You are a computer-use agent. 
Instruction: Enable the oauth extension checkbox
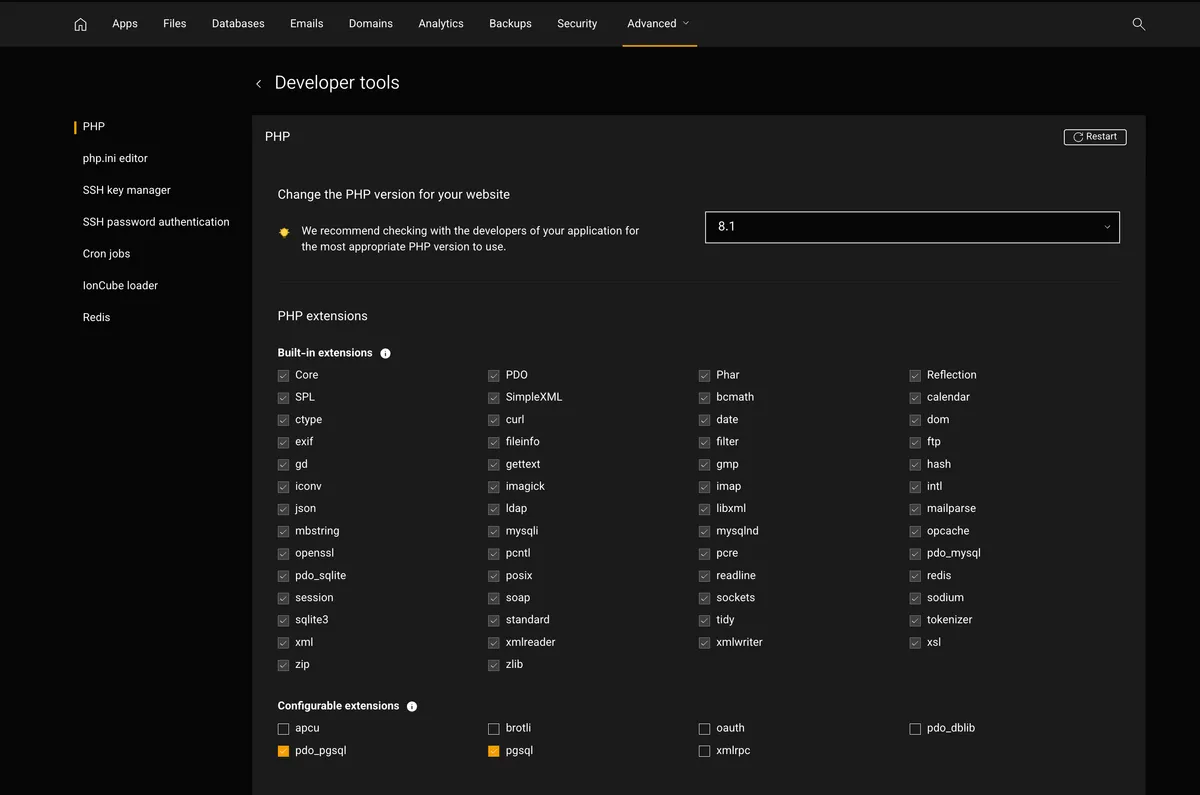click(x=705, y=729)
